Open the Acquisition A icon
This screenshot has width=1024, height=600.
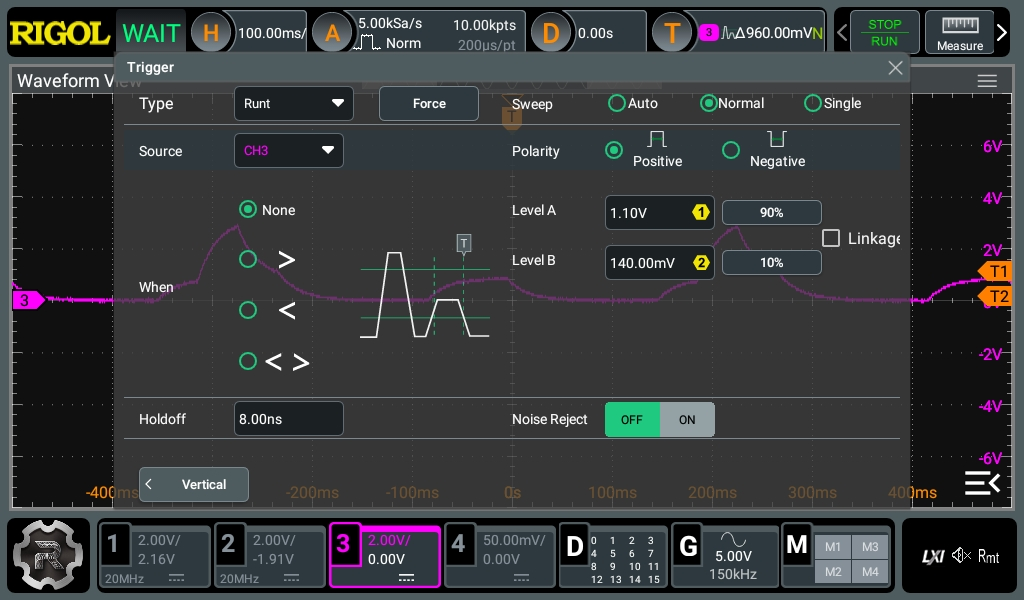click(x=332, y=33)
